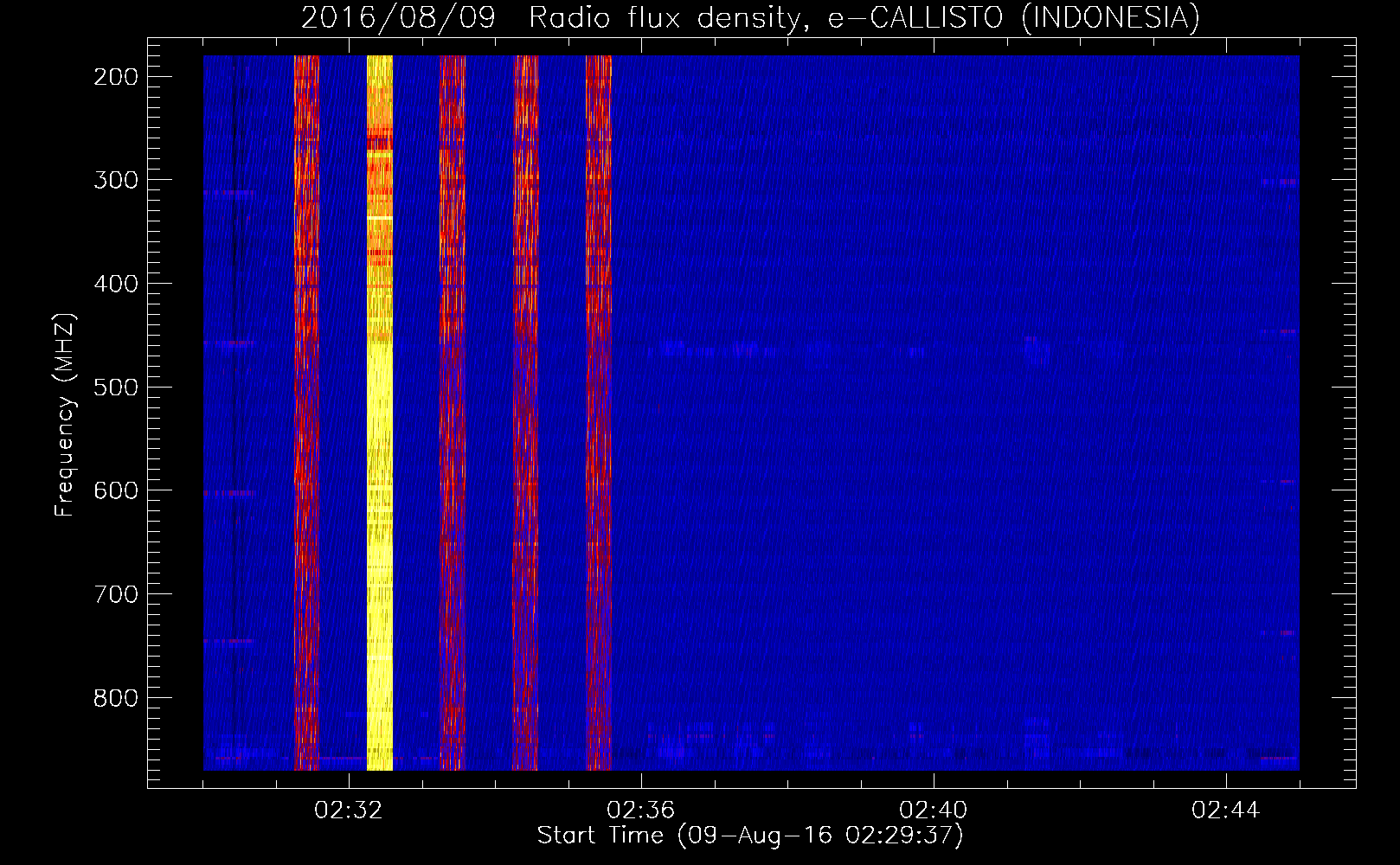Viewport: 1400px width, 865px height.
Task: Click the 700 frequency tick label
Action: pos(114,594)
